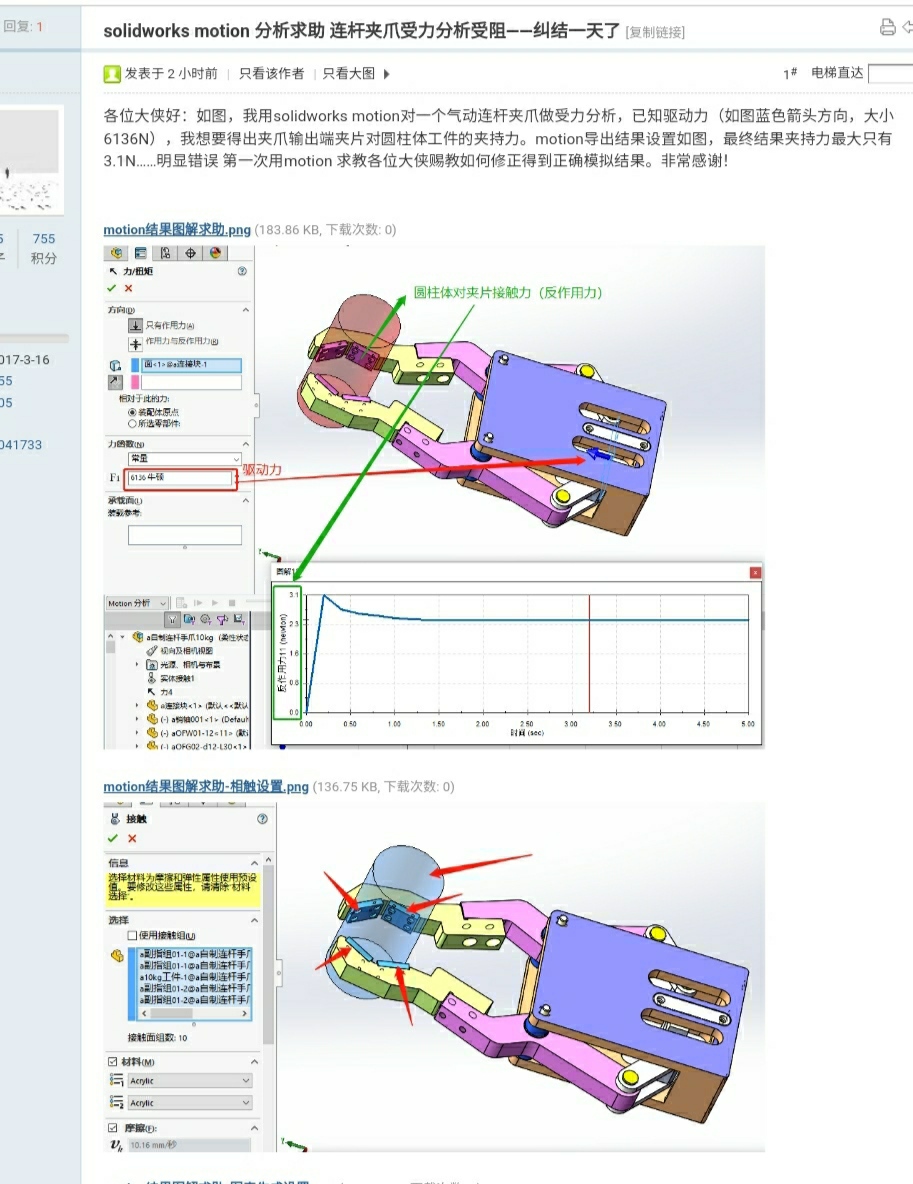Cancel the 接触 panel with the red X

[132, 838]
